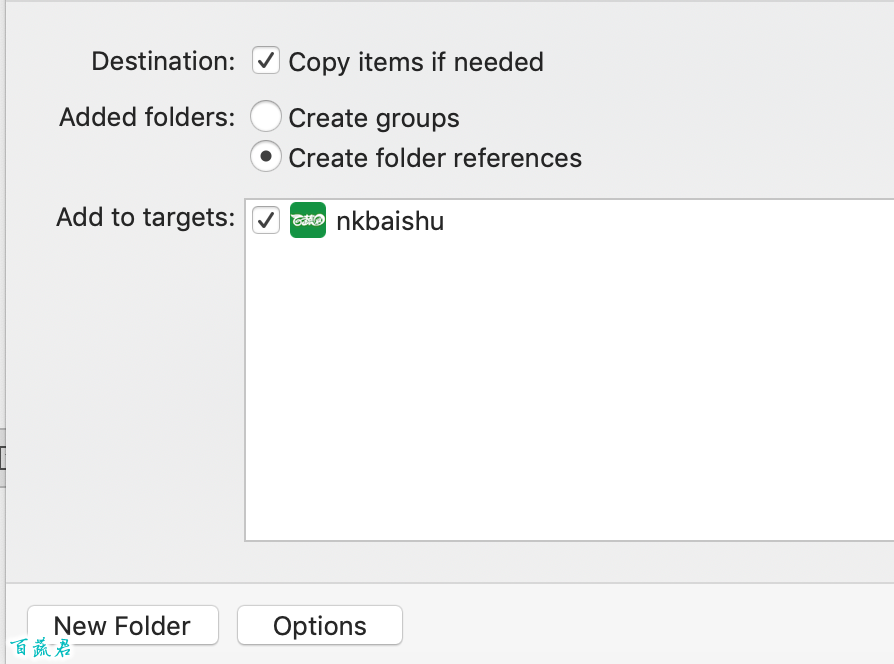Toggle the Copy items if needed checkbox
The height and width of the screenshot is (664, 894).
click(266, 60)
